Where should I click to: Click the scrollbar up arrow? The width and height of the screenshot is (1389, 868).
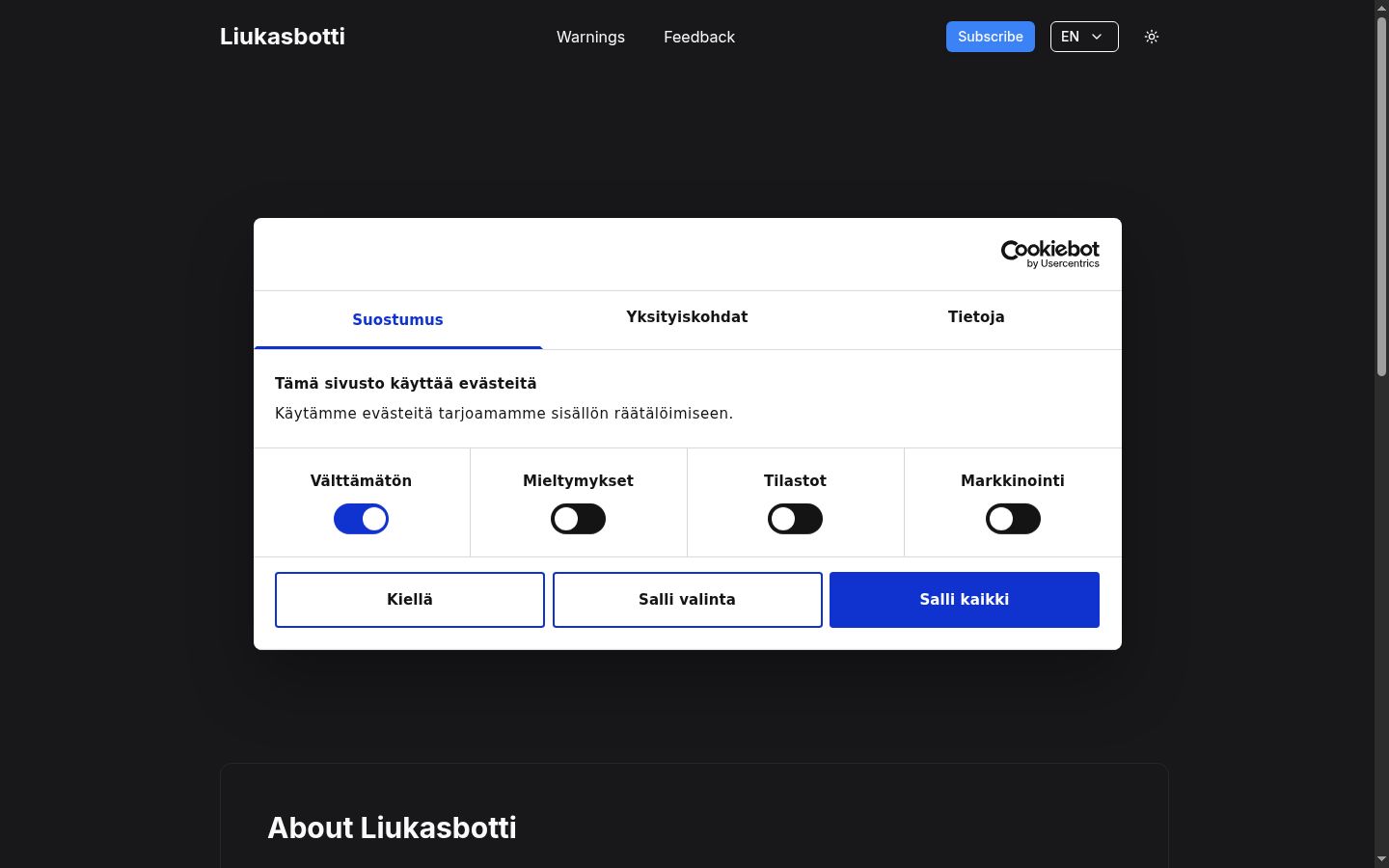click(1381, 8)
